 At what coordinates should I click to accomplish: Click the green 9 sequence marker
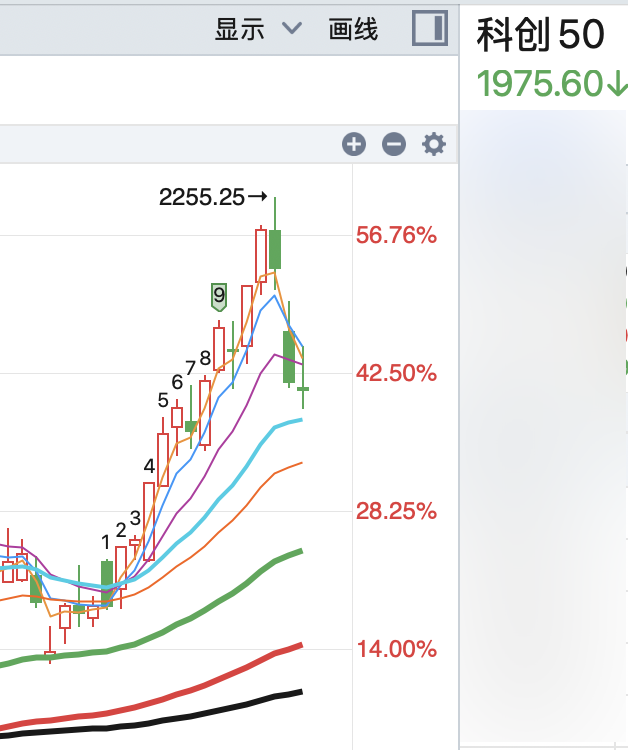pos(219,297)
